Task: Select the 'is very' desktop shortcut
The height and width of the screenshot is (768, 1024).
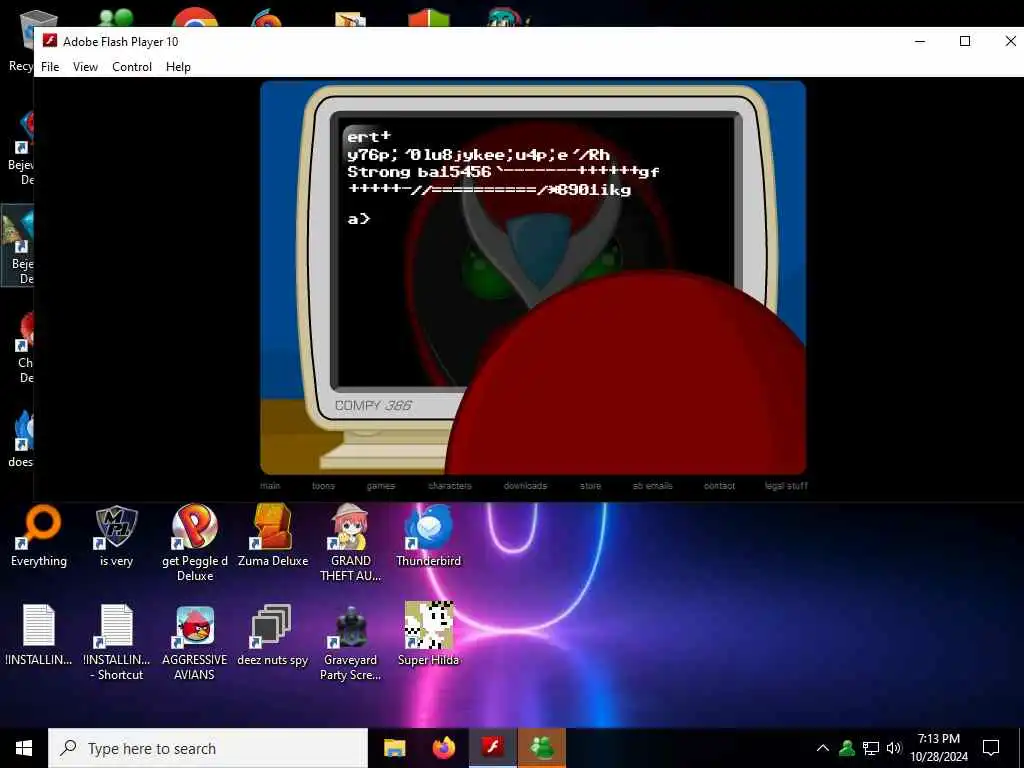Action: coord(116,536)
